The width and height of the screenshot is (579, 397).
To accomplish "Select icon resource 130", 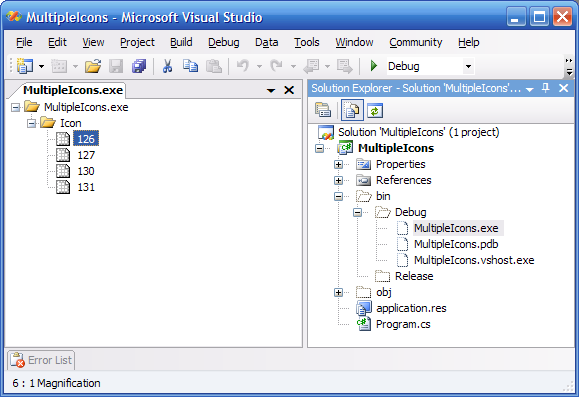I will click(86, 171).
